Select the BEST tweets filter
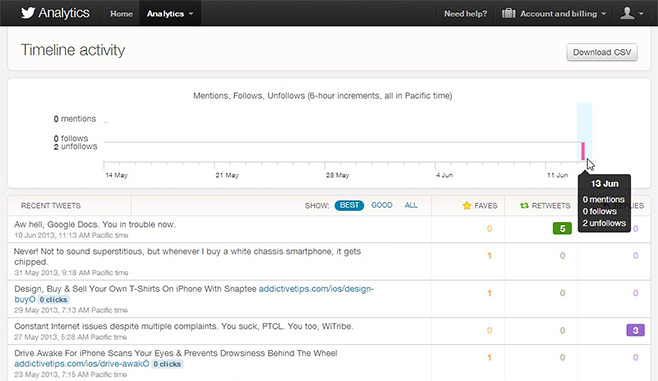The width and height of the screenshot is (658, 381). click(x=349, y=205)
